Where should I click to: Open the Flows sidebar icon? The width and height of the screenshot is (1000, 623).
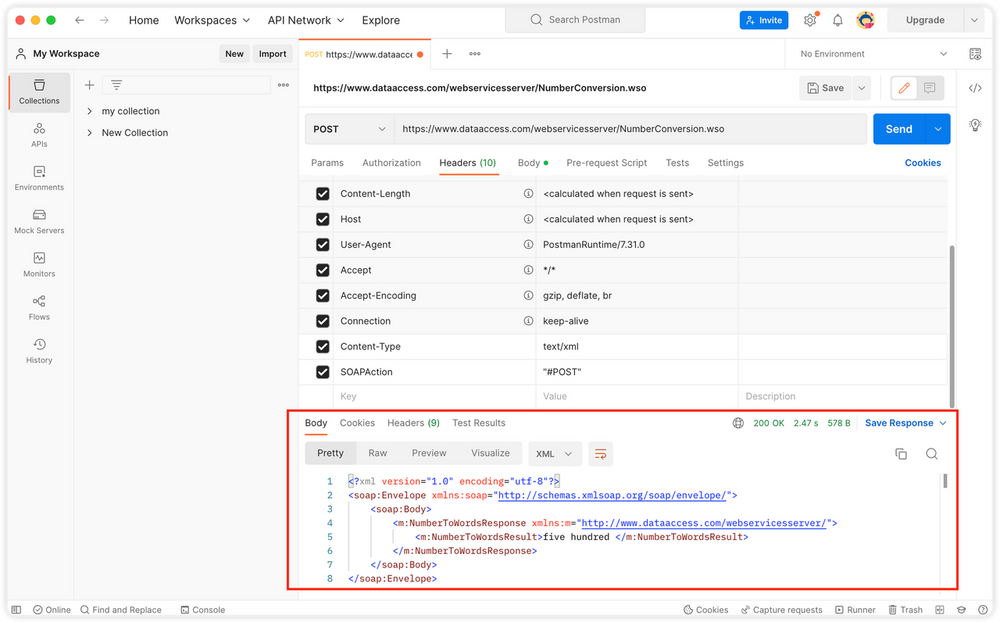click(39, 307)
